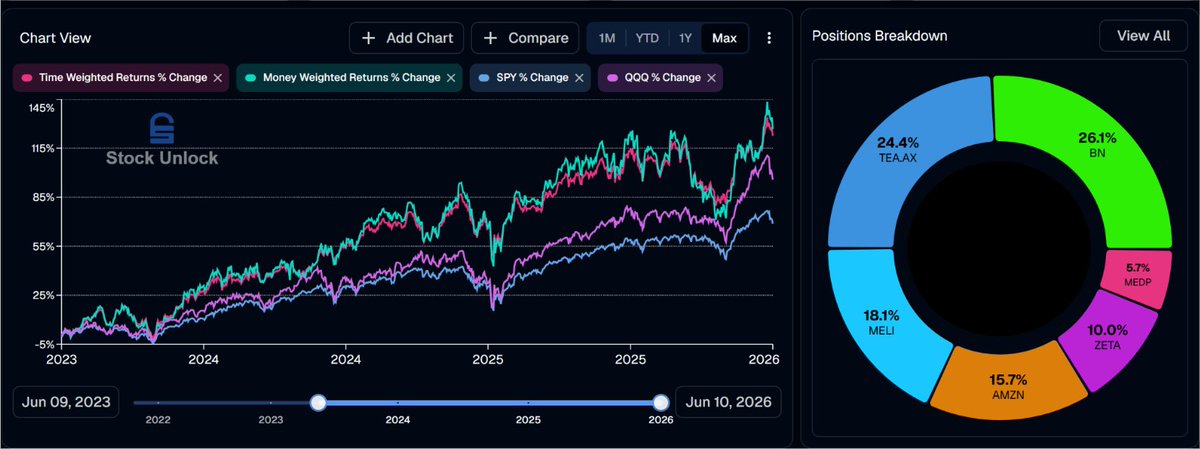This screenshot has height=449, width=1200.
Task: Click the QQQ % Change label
Action: [662, 77]
